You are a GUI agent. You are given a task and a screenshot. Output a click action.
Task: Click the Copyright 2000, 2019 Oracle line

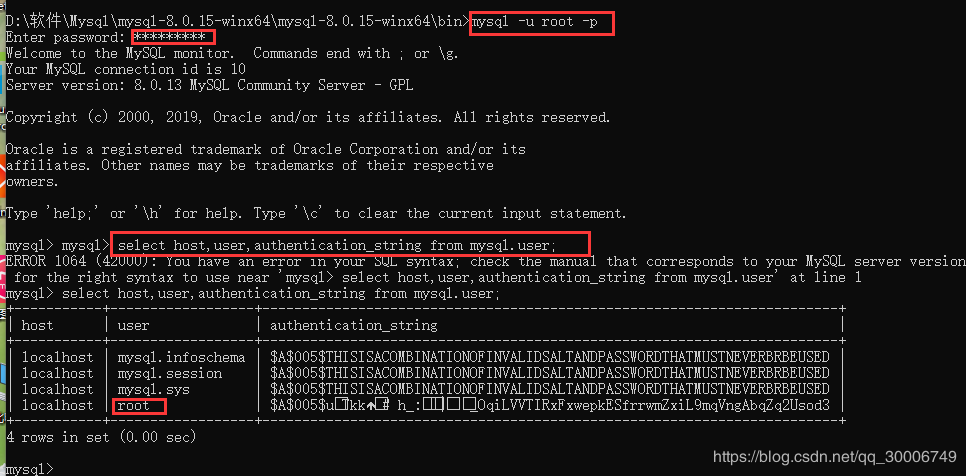(308, 117)
